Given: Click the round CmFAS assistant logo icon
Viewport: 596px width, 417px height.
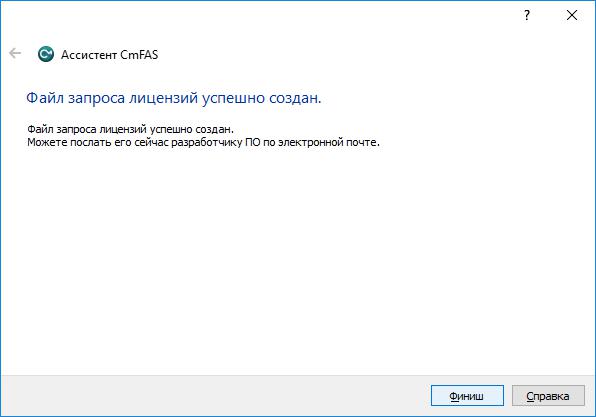Looking at the screenshot, I should click(x=46, y=54).
